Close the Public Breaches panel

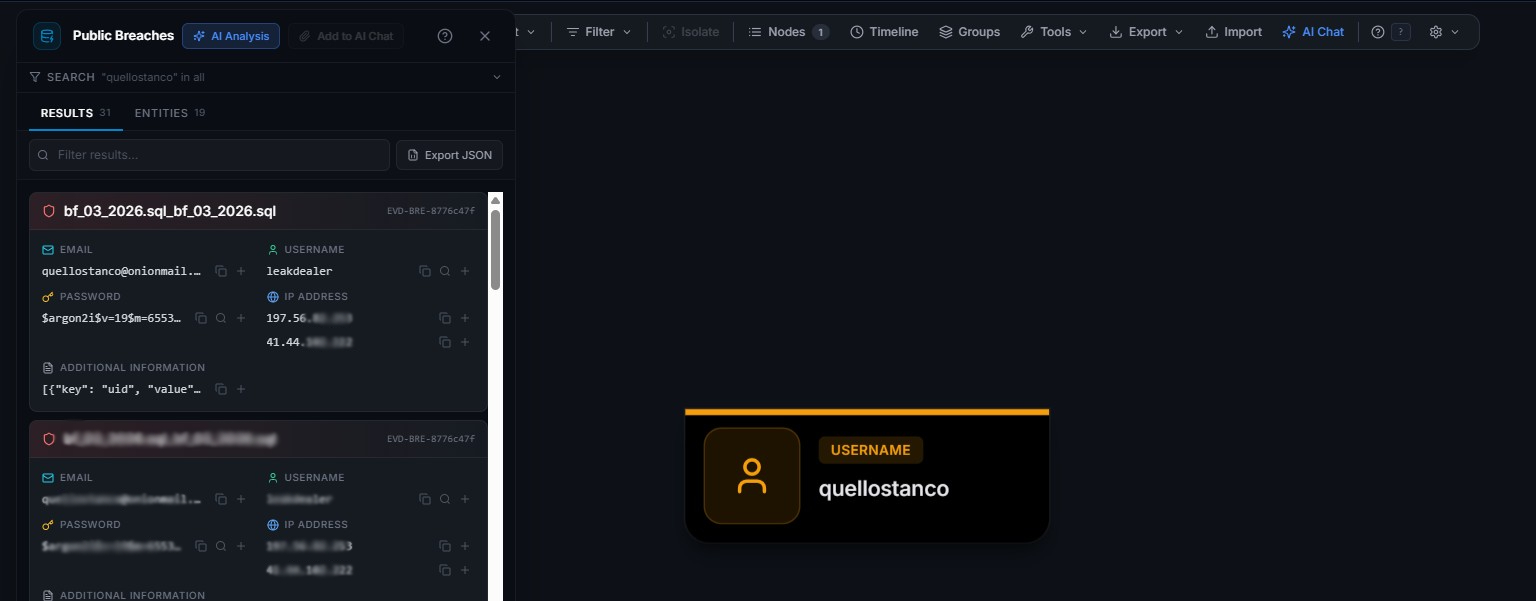485,36
